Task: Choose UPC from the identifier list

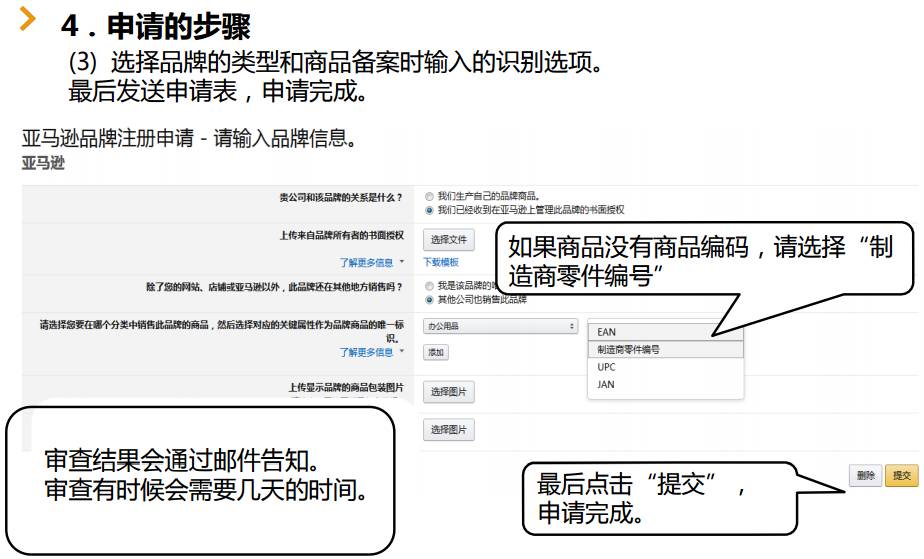Action: [x=666, y=367]
